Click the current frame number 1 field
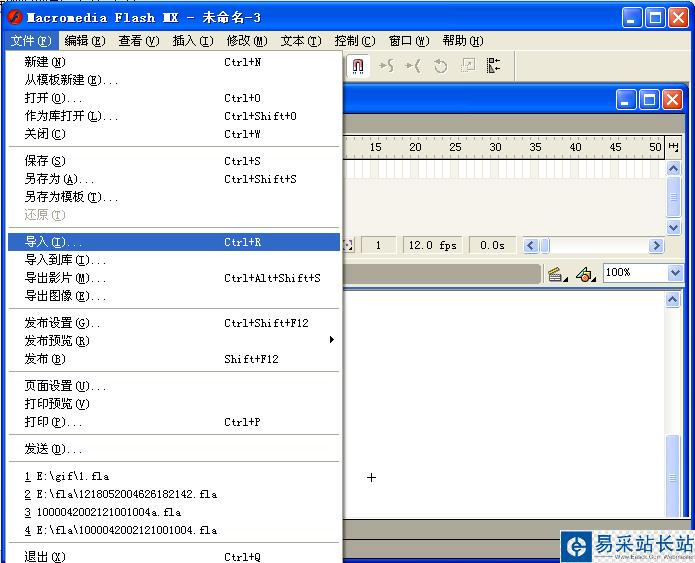The height and width of the screenshot is (563, 695). pos(378,245)
